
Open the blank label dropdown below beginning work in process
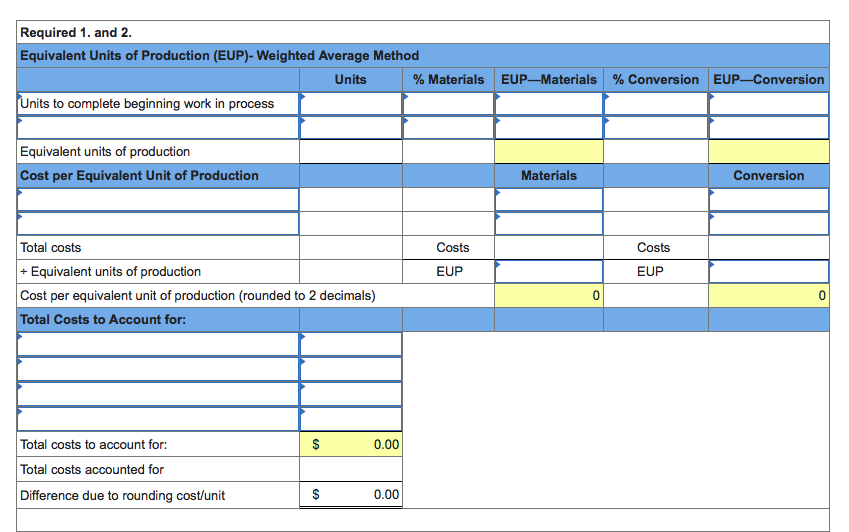pos(158,128)
